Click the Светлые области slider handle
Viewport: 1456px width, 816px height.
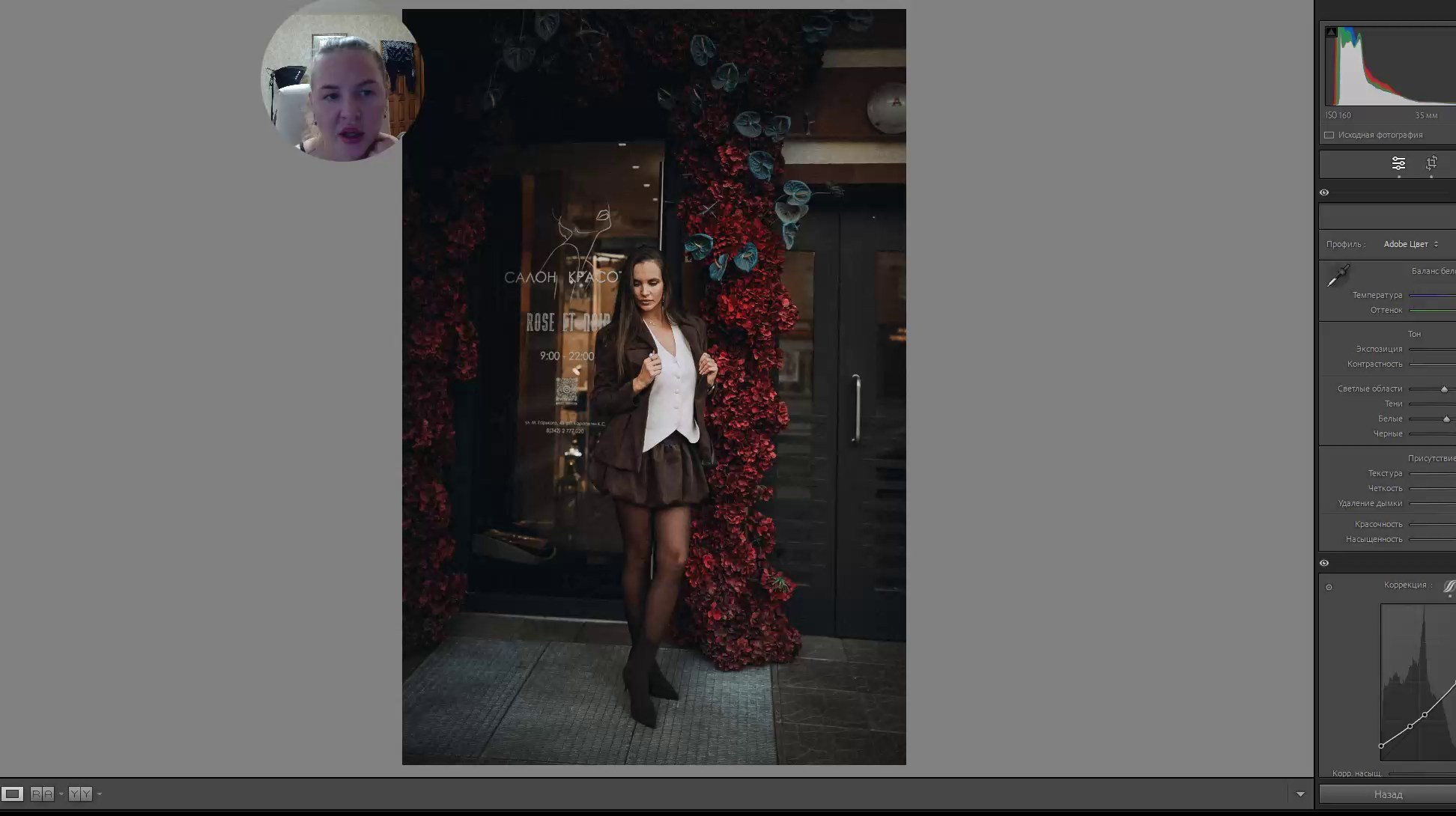tap(1444, 389)
